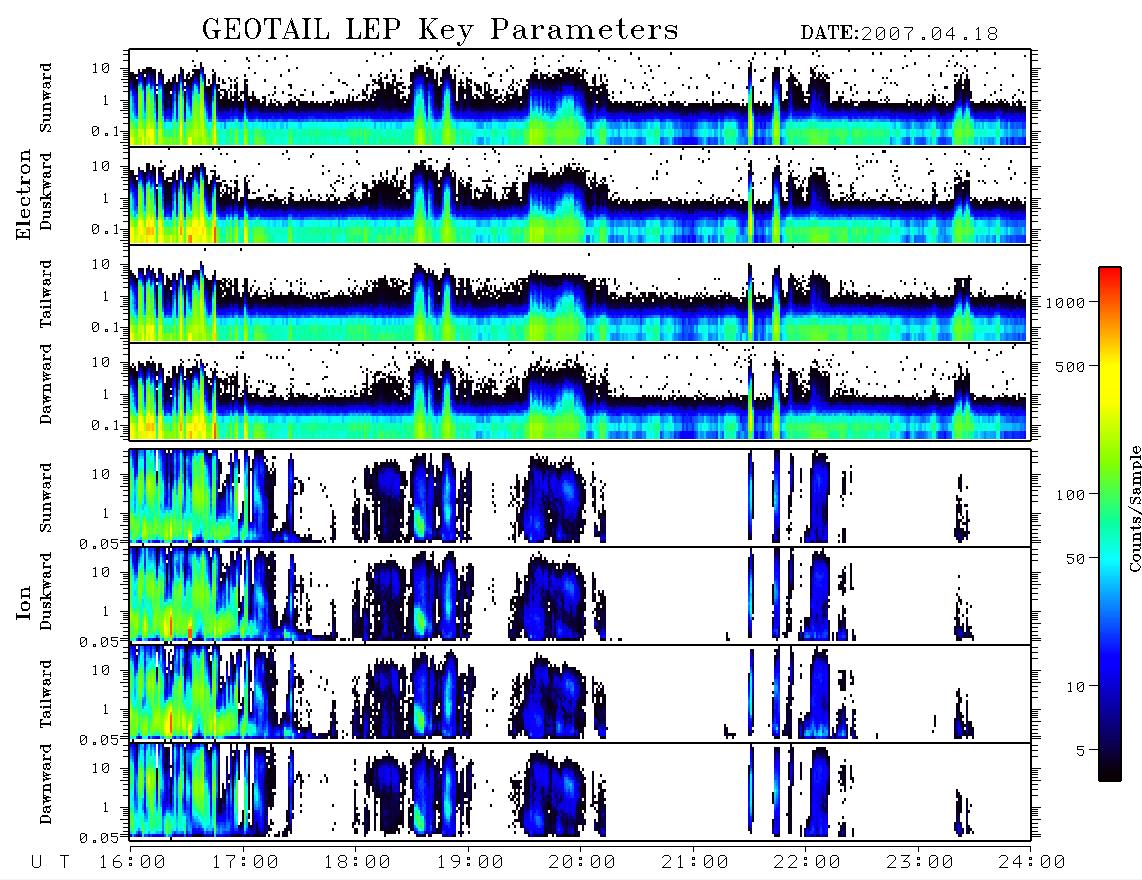Select the Ion 'Dawnward' panel label
The width and height of the screenshot is (1142, 880).
46,784
